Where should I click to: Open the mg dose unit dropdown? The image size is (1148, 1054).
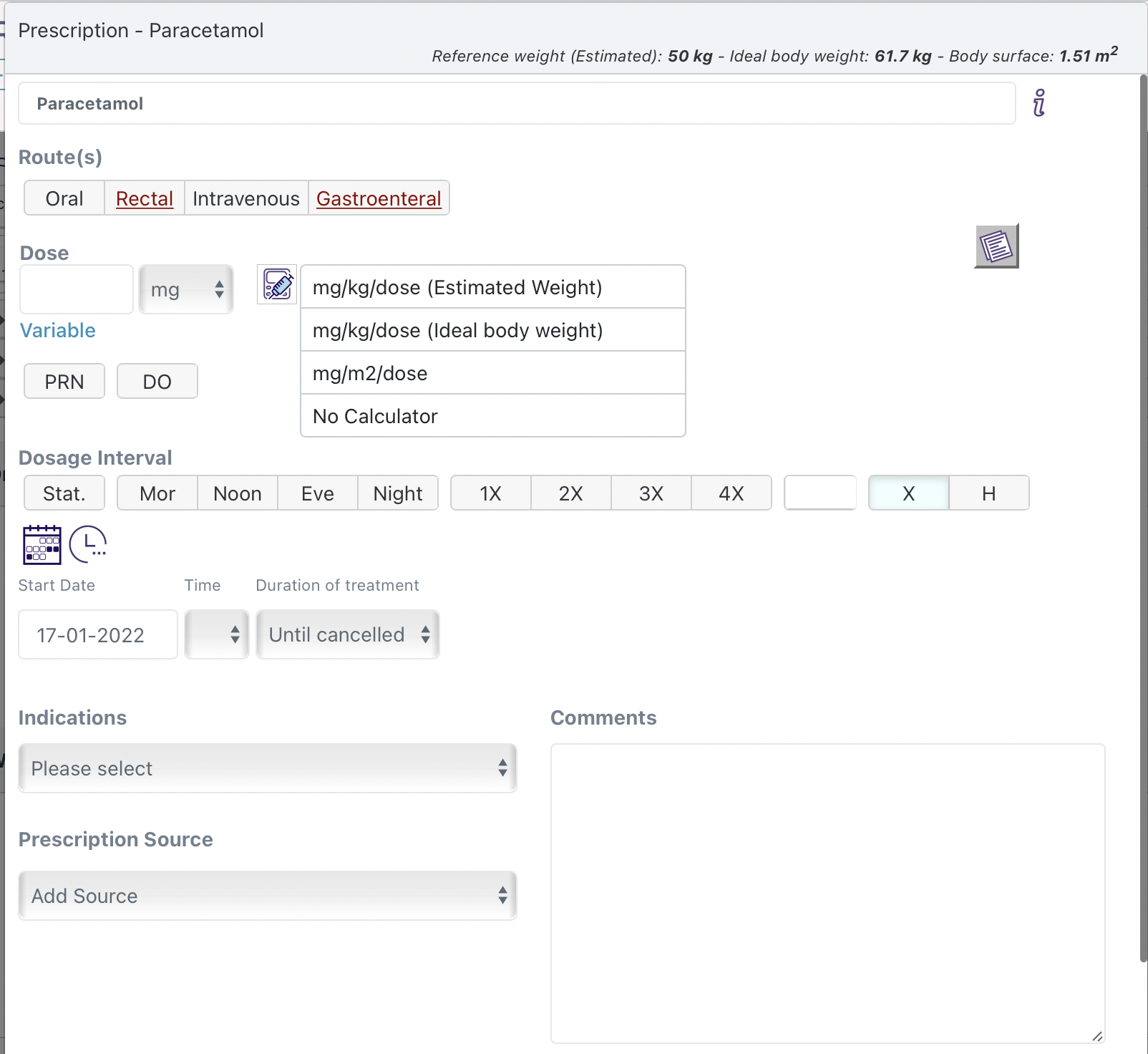(186, 290)
